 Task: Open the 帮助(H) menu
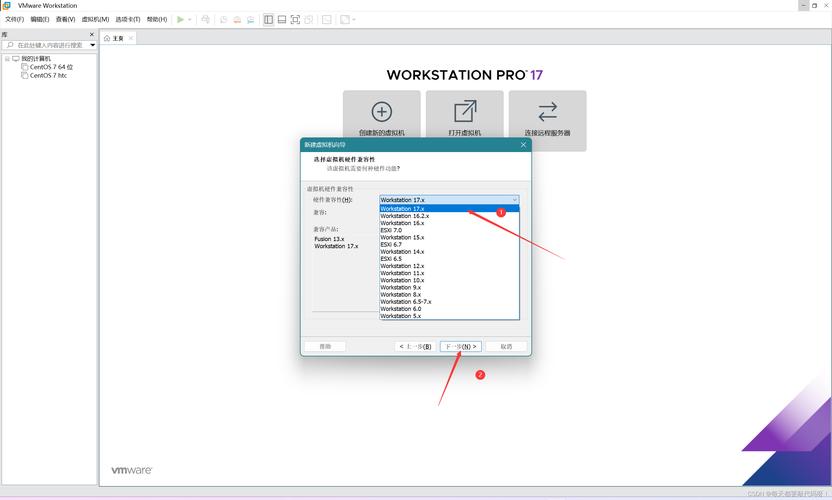(157, 20)
